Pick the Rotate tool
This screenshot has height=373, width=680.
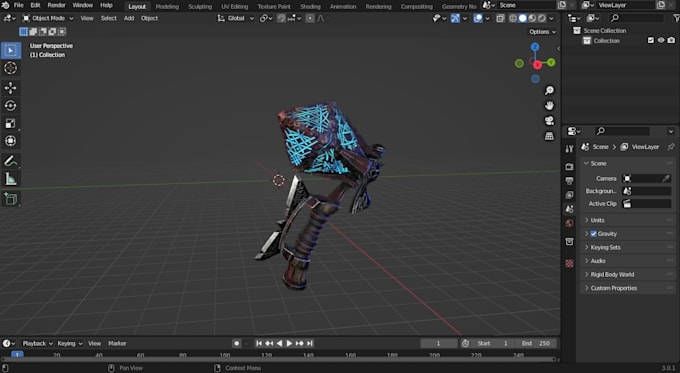click(10, 106)
